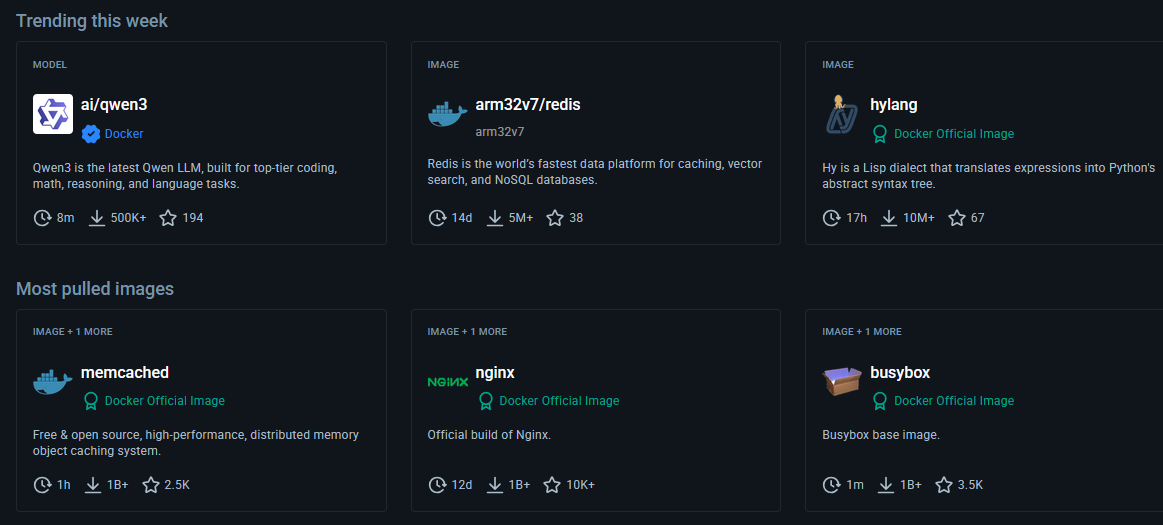This screenshot has height=525, width=1163.
Task: Click the Trending this week heading
Action: tap(92, 21)
